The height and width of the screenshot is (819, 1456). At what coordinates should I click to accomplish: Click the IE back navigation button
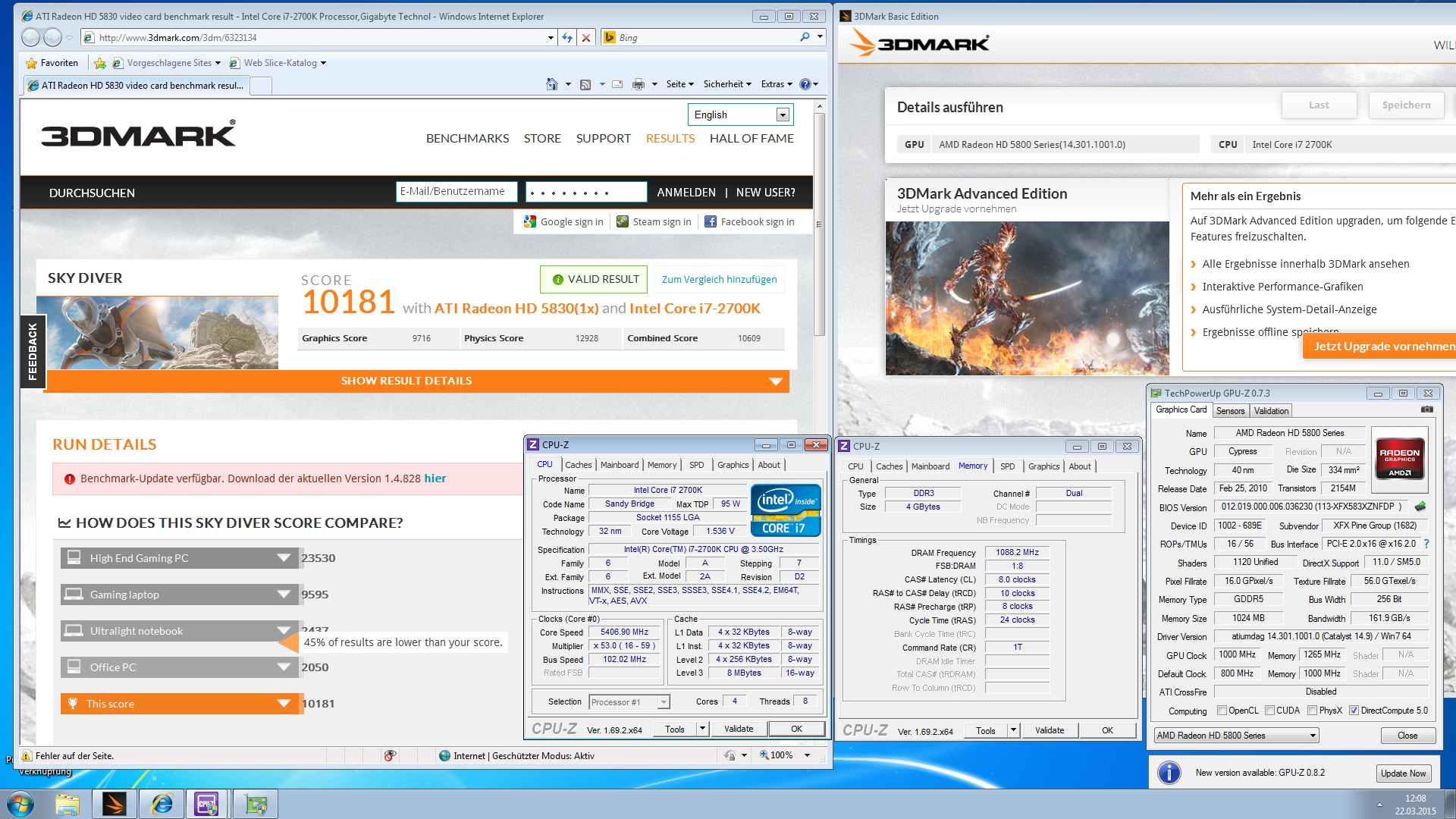[x=31, y=37]
